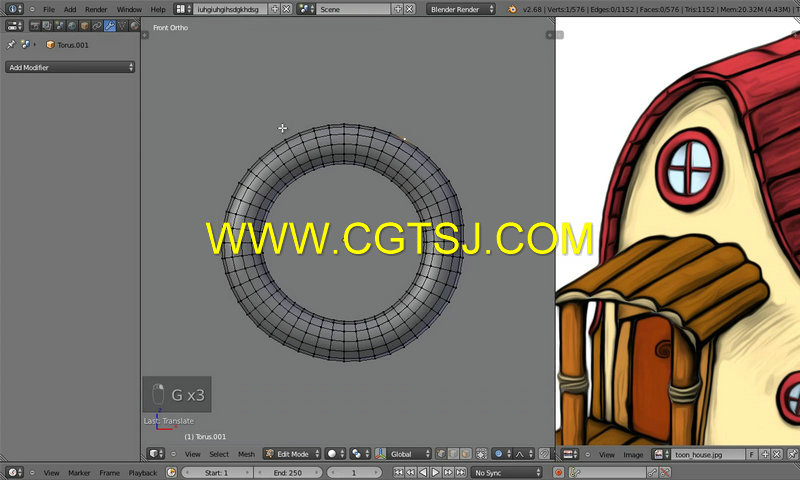Open the timeline Playback menu
Viewport: 800px width, 480px height.
pyautogui.click(x=143, y=473)
